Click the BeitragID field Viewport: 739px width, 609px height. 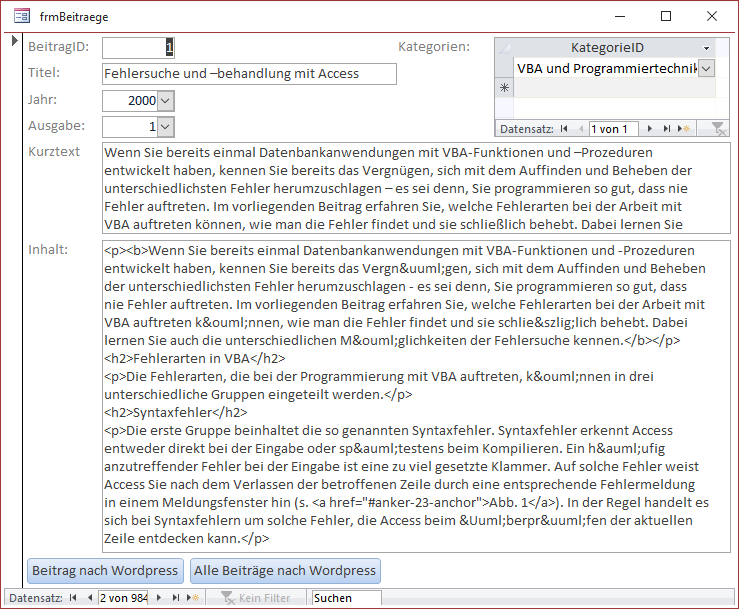point(138,48)
